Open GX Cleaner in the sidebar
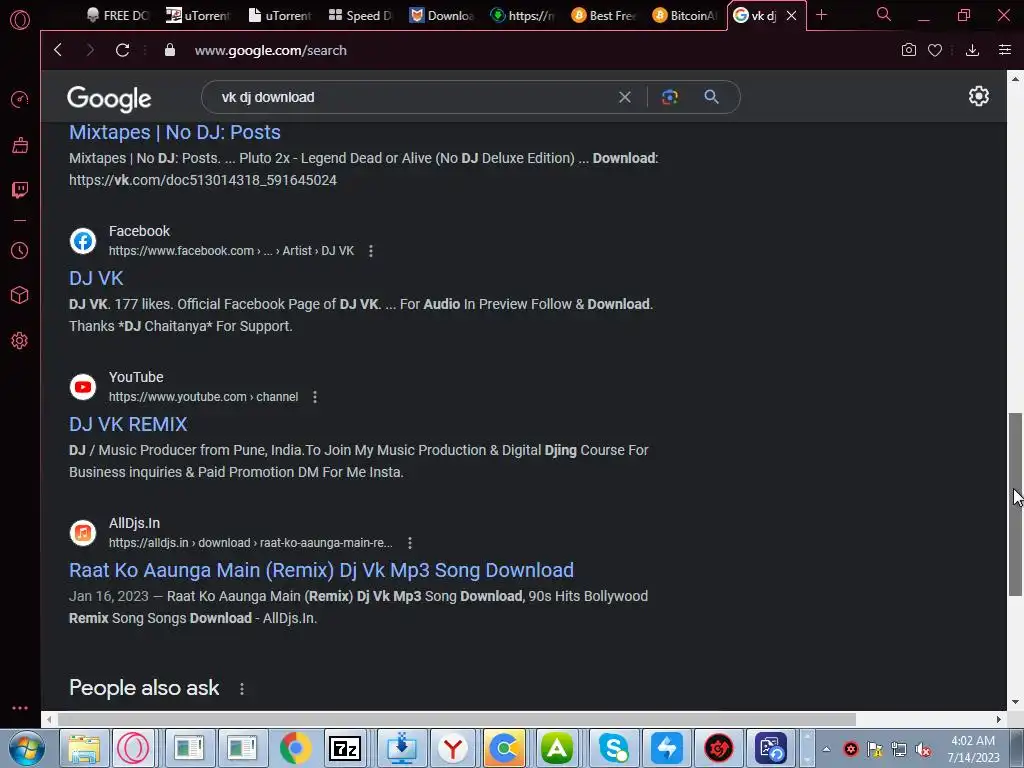 coord(20,145)
